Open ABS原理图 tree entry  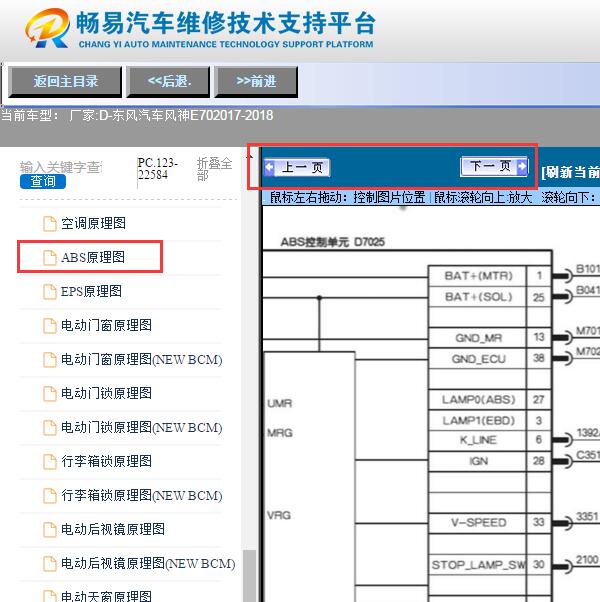[x=93, y=257]
